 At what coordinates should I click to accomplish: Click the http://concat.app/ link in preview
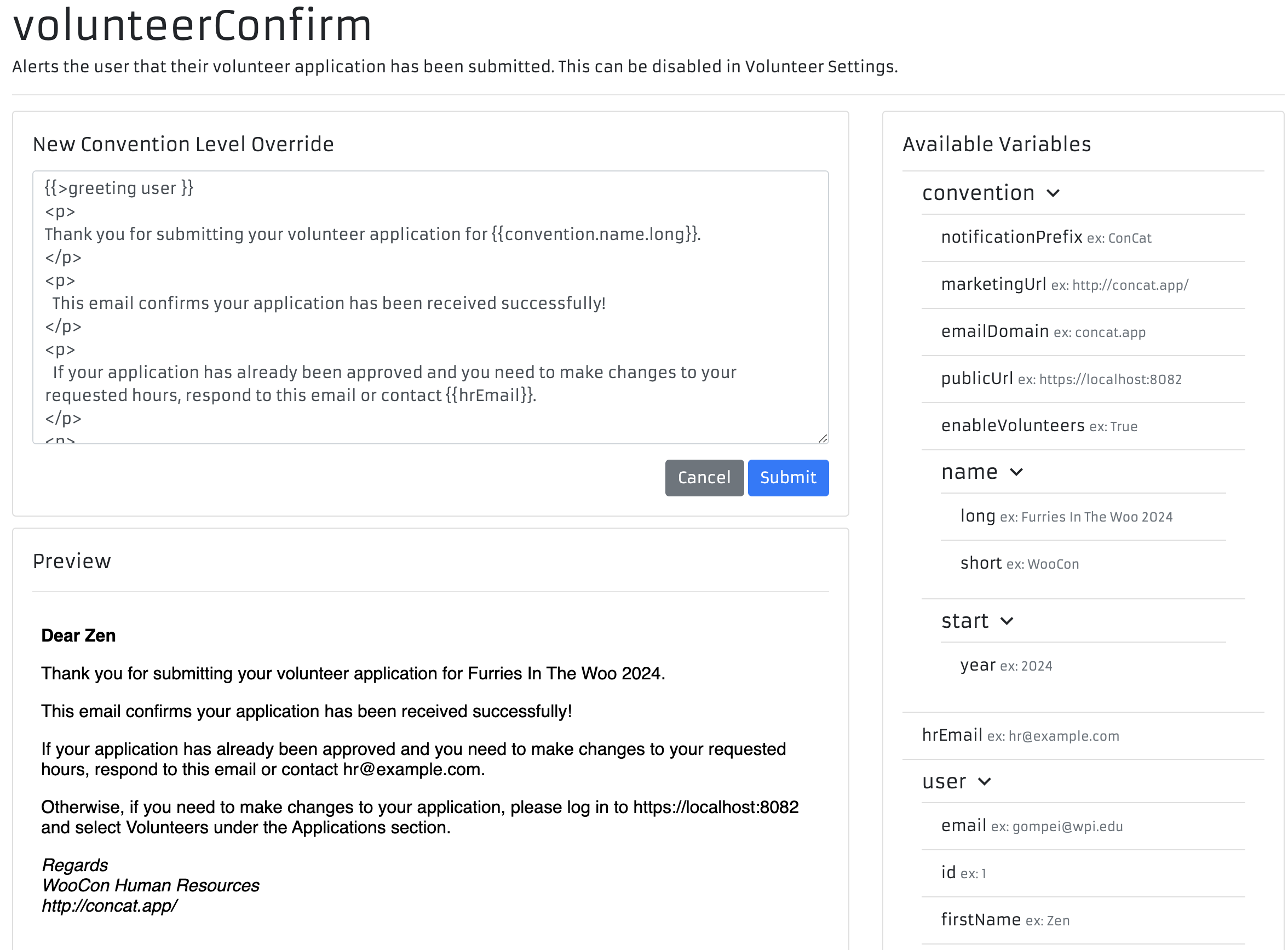click(109, 906)
